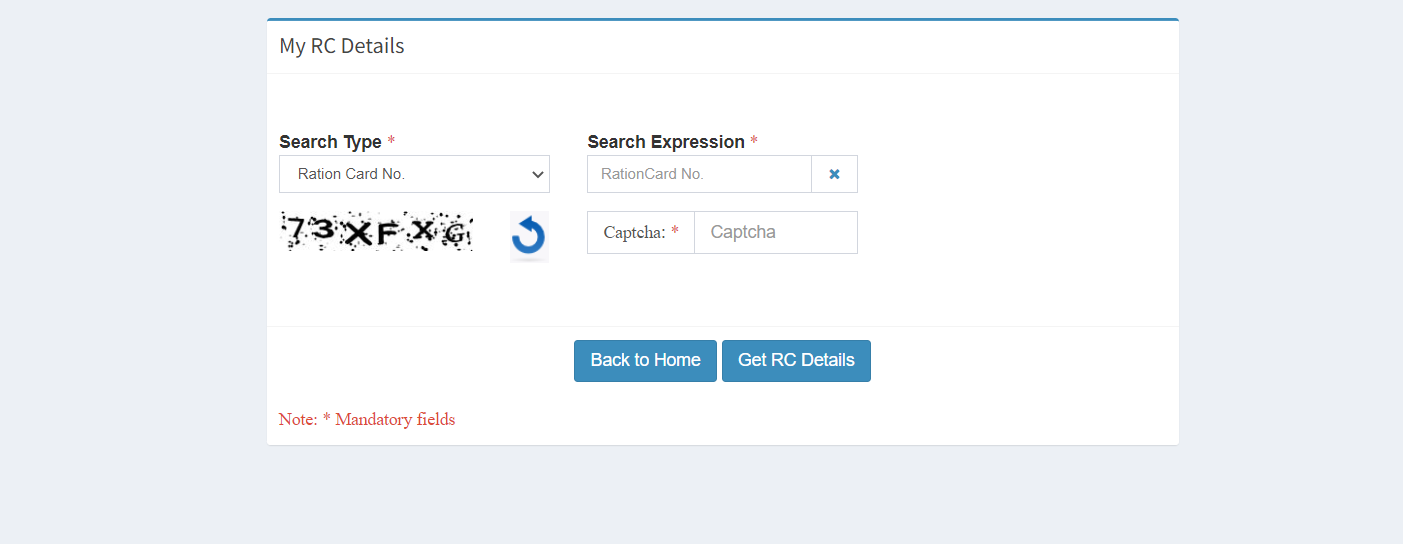Click the 'Search Type' field label
The height and width of the screenshot is (544, 1403).
tap(330, 142)
